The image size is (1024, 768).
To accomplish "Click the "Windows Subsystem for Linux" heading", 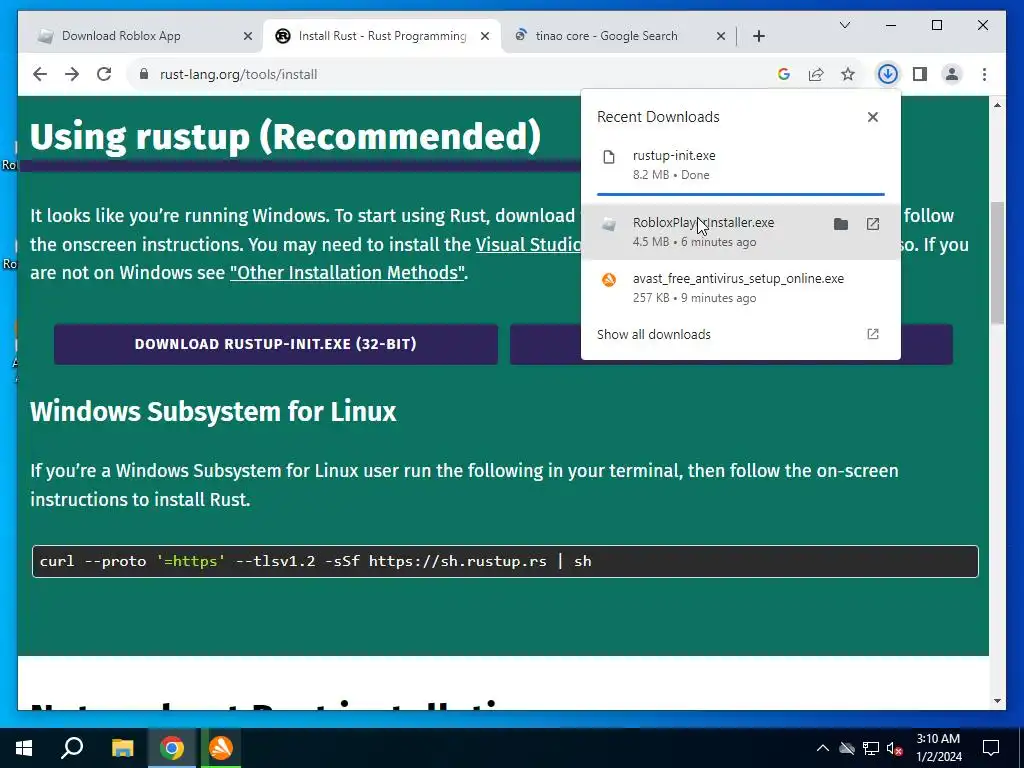I will (213, 412).
